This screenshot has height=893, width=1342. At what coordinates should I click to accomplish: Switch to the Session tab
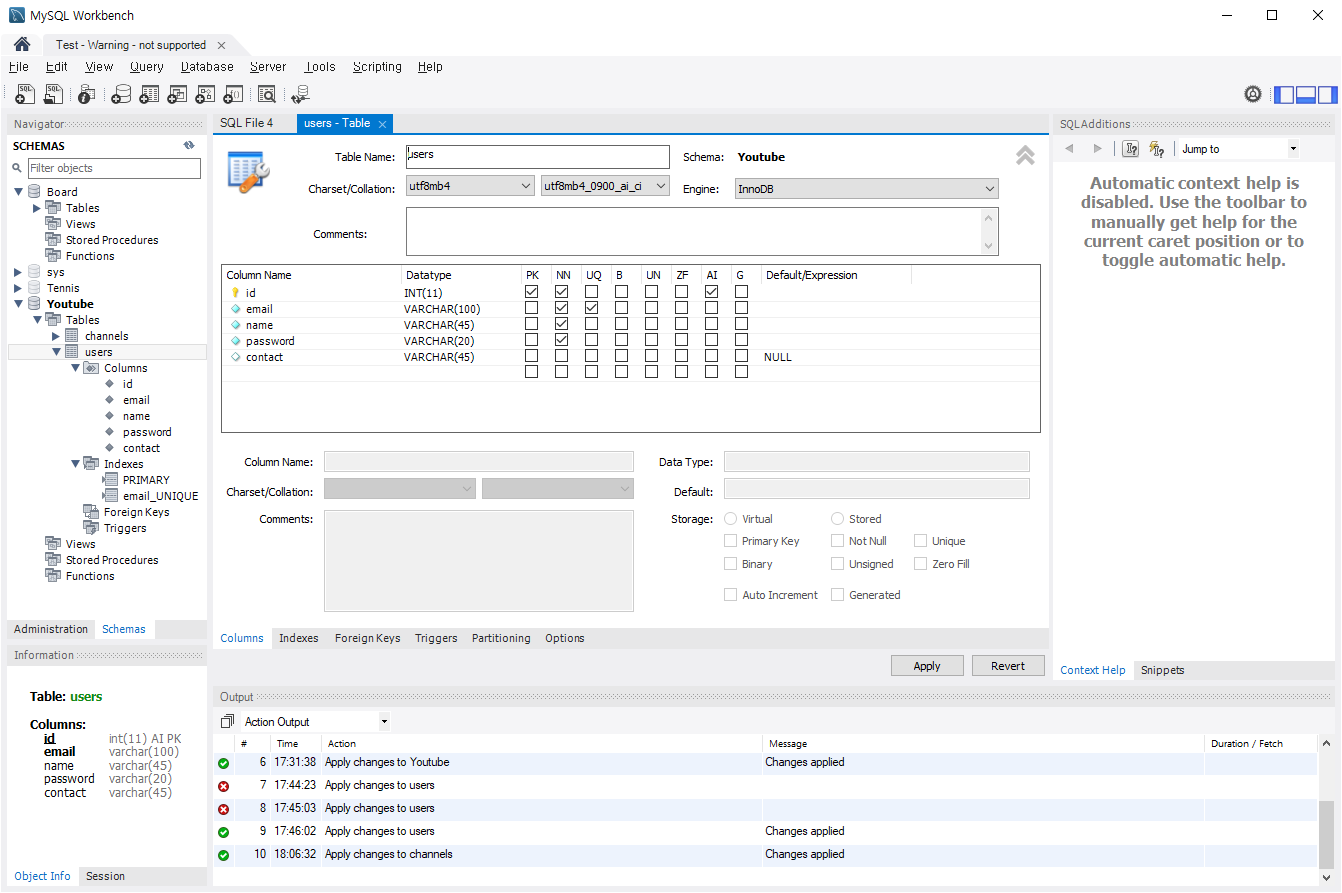click(105, 876)
